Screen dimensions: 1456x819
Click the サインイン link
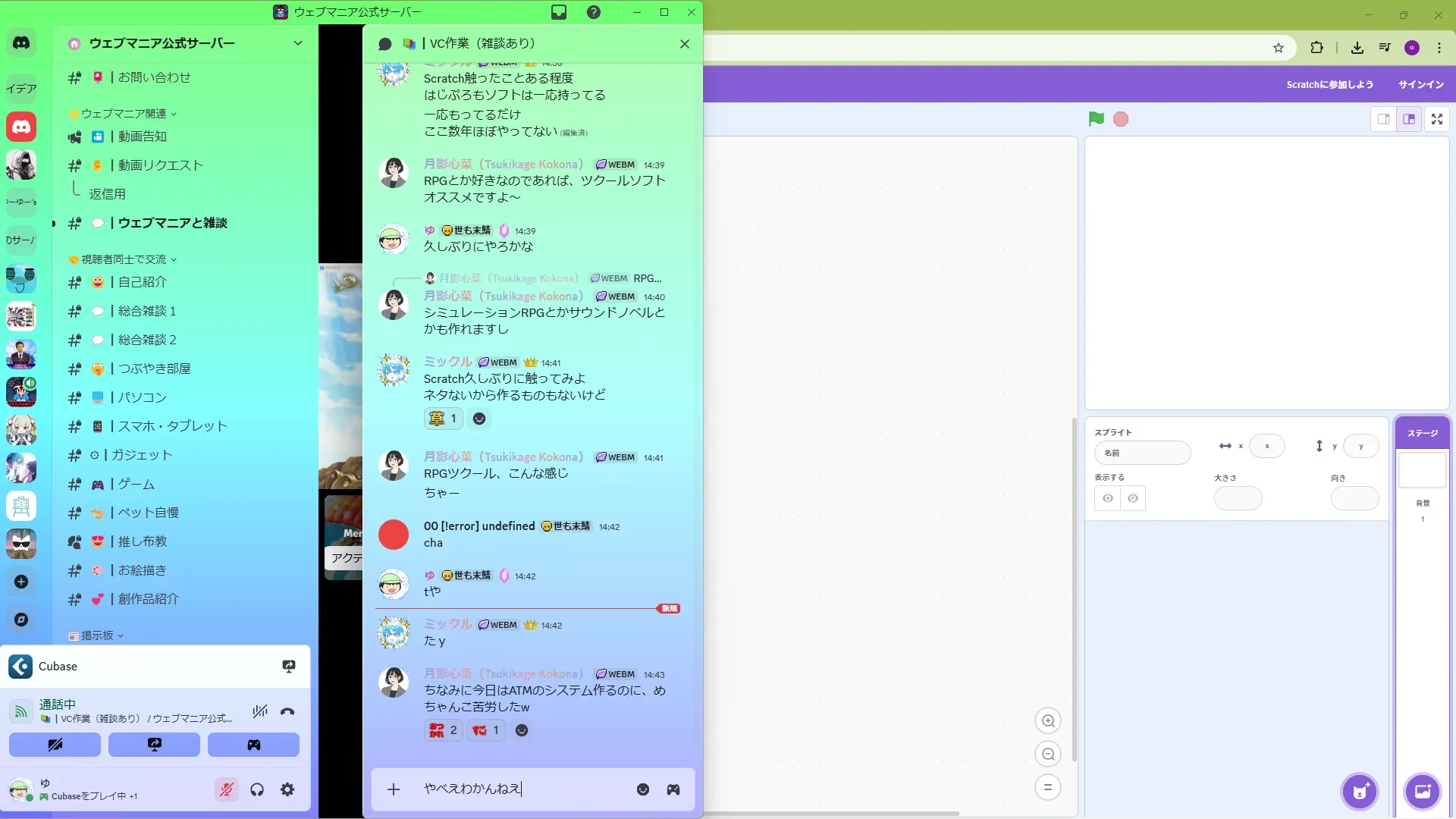(x=1420, y=84)
